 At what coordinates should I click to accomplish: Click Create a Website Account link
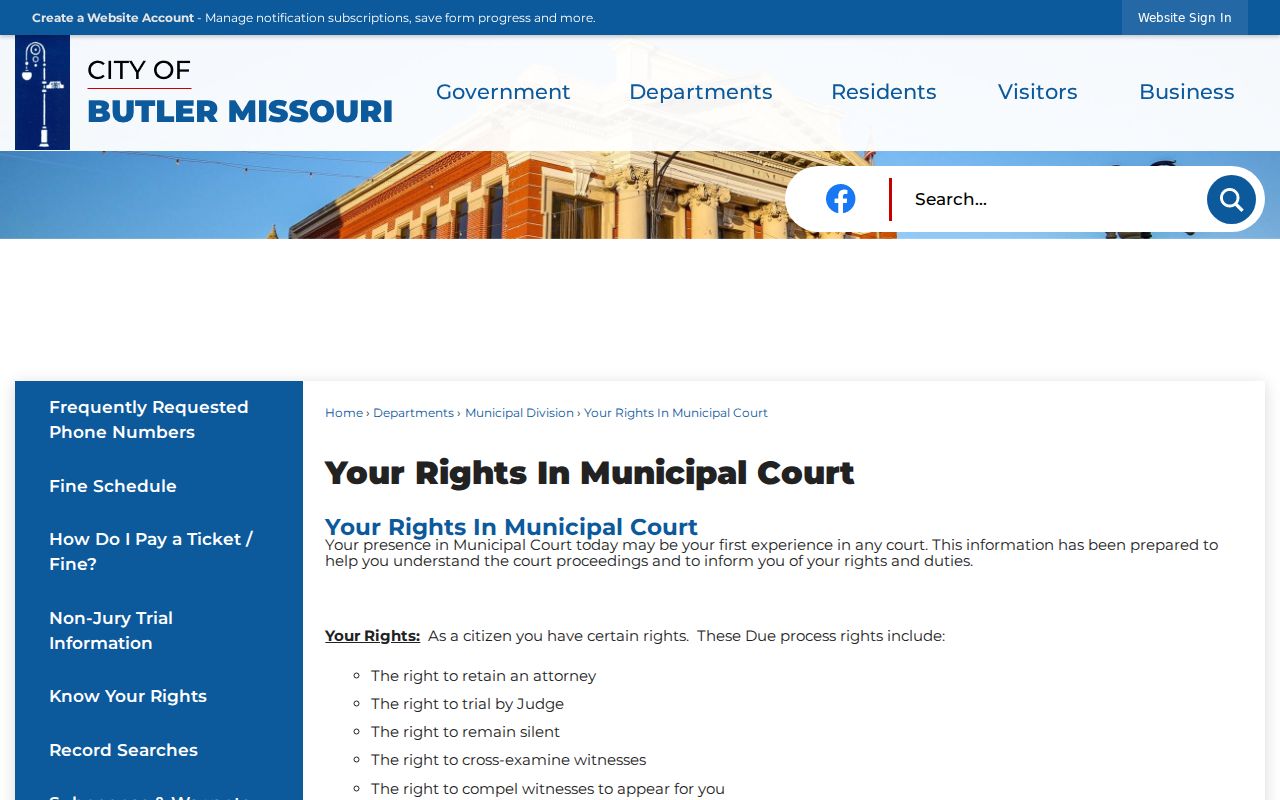pyautogui.click(x=113, y=18)
